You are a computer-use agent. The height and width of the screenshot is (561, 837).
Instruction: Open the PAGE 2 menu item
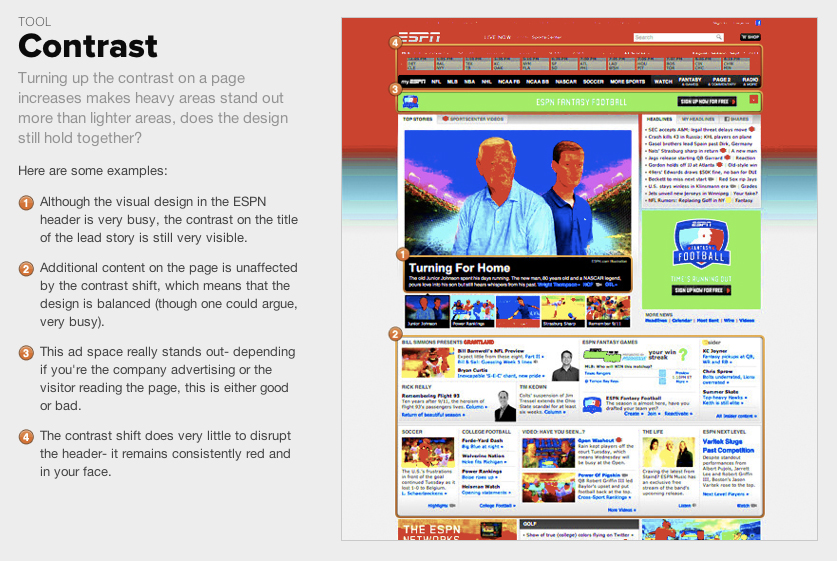pos(722,81)
